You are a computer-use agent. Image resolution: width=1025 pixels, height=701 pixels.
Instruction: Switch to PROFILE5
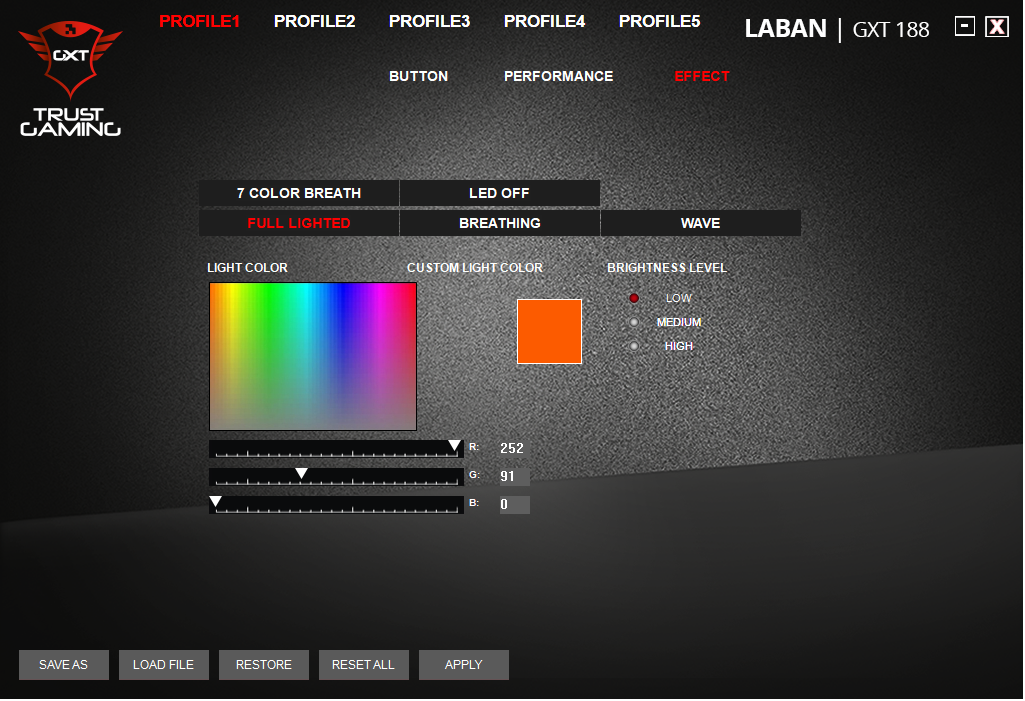pyautogui.click(x=659, y=21)
